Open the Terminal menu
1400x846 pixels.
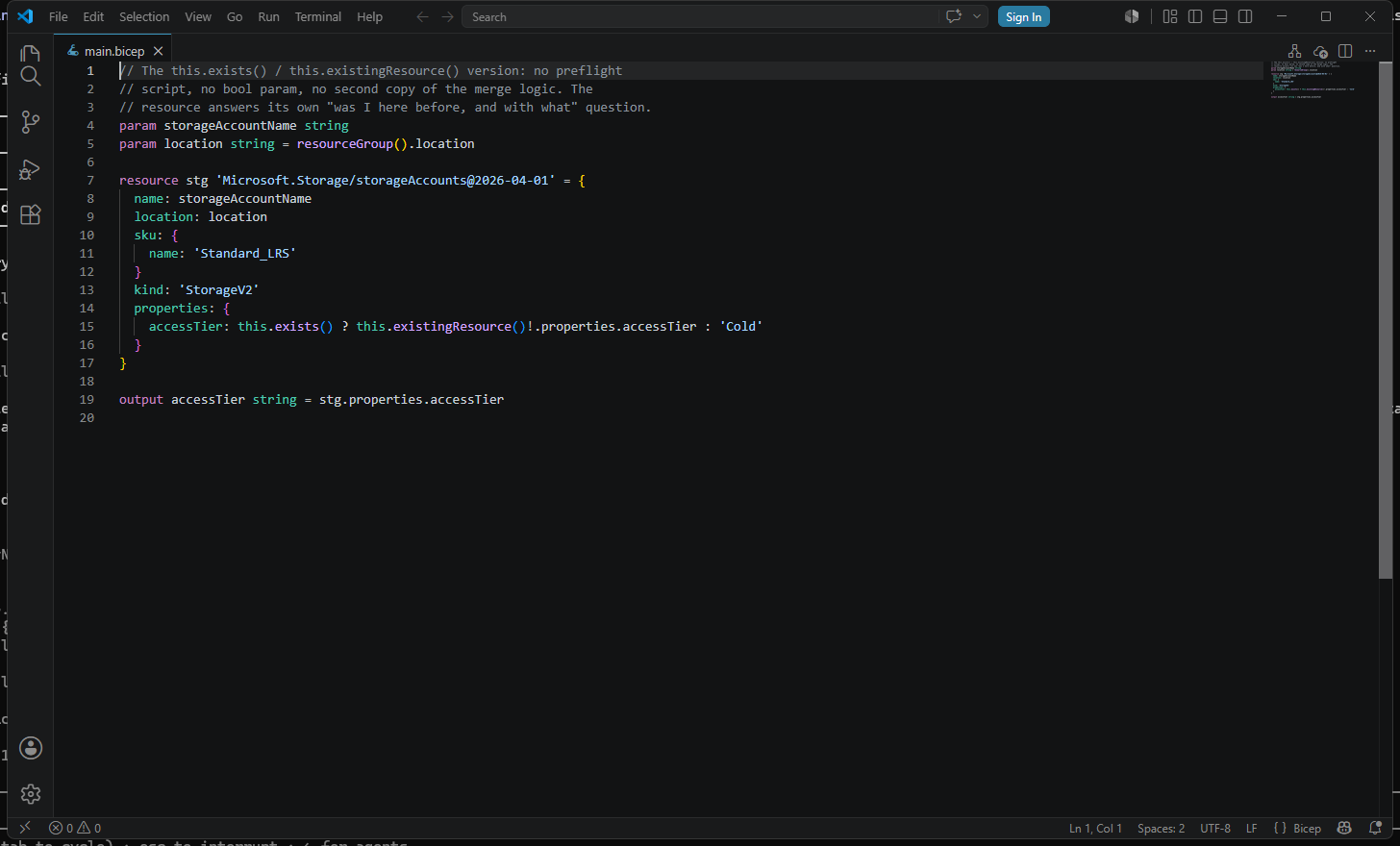pos(318,16)
